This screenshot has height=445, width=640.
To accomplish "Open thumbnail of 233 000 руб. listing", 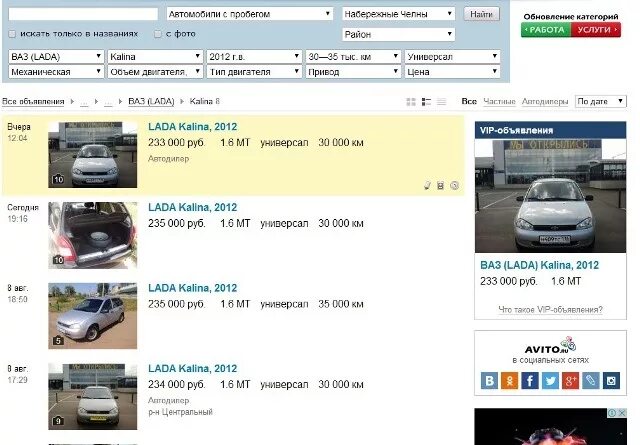I will pyautogui.click(x=93, y=155).
